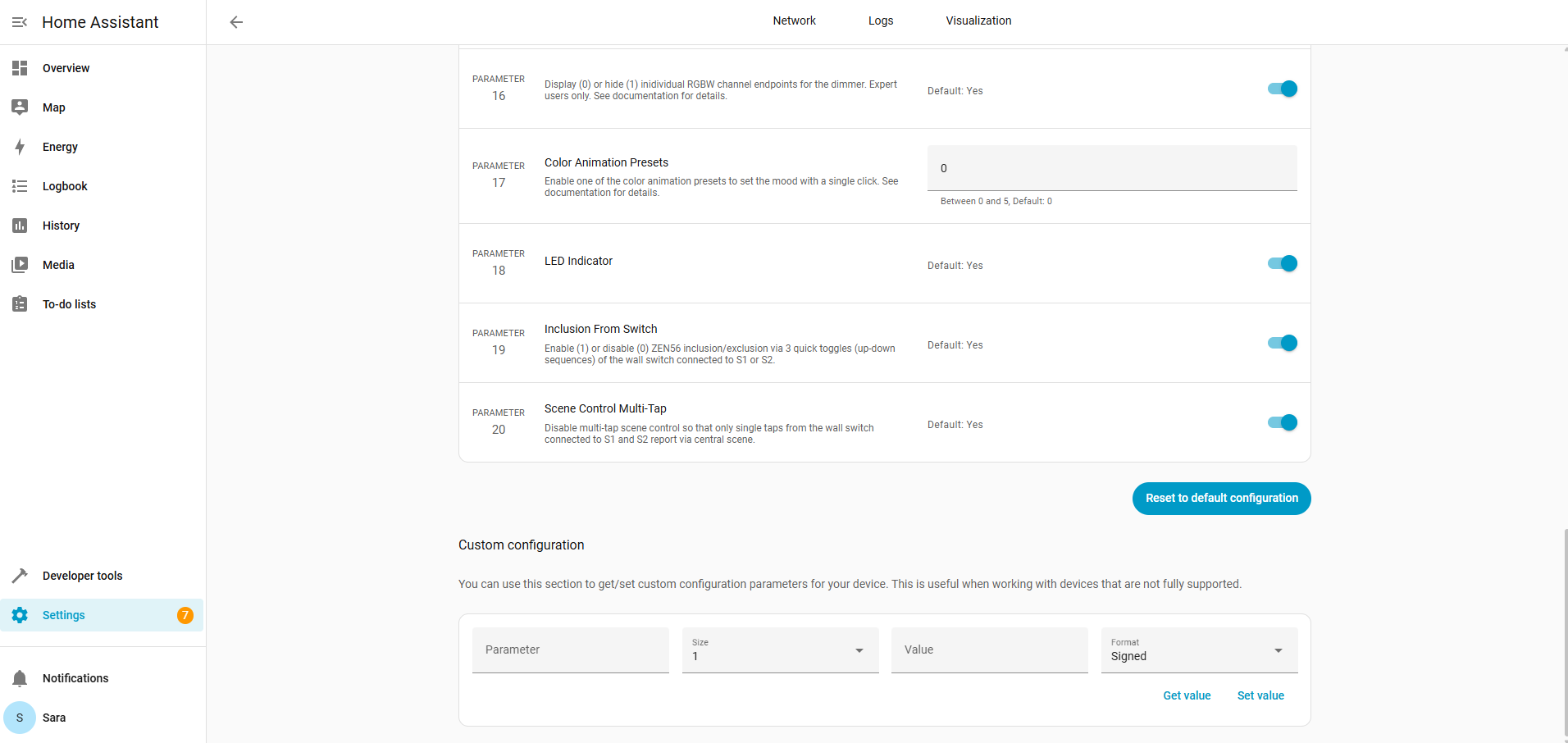Toggle the LED Indicator switch
The image size is (1568, 743).
pyautogui.click(x=1282, y=263)
